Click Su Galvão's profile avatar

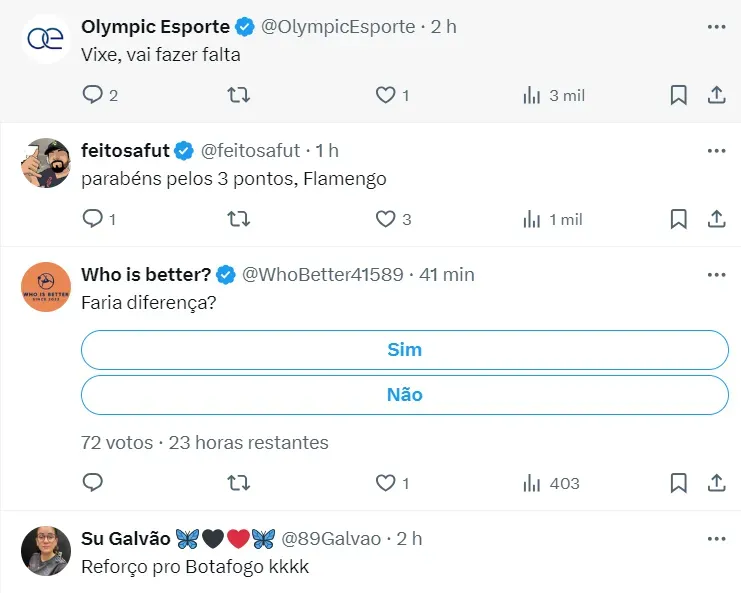(x=46, y=551)
